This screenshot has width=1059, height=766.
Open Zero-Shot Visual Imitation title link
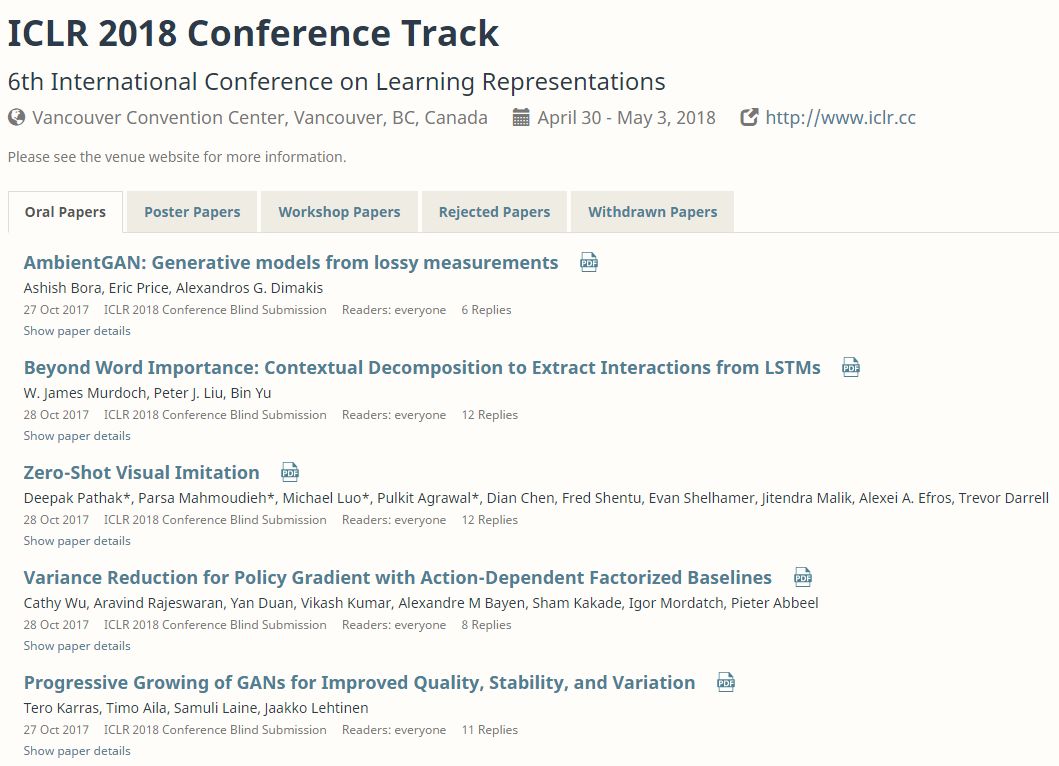pyautogui.click(x=142, y=473)
